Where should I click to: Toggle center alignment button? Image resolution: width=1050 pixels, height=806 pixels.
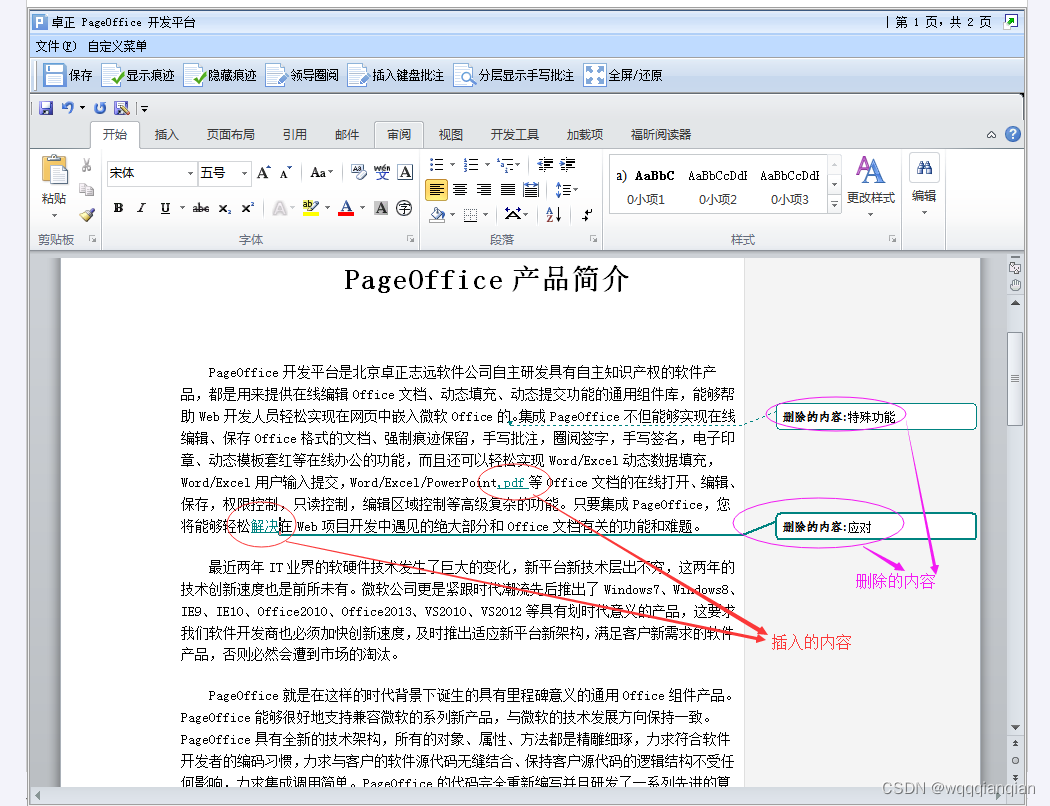coord(460,190)
